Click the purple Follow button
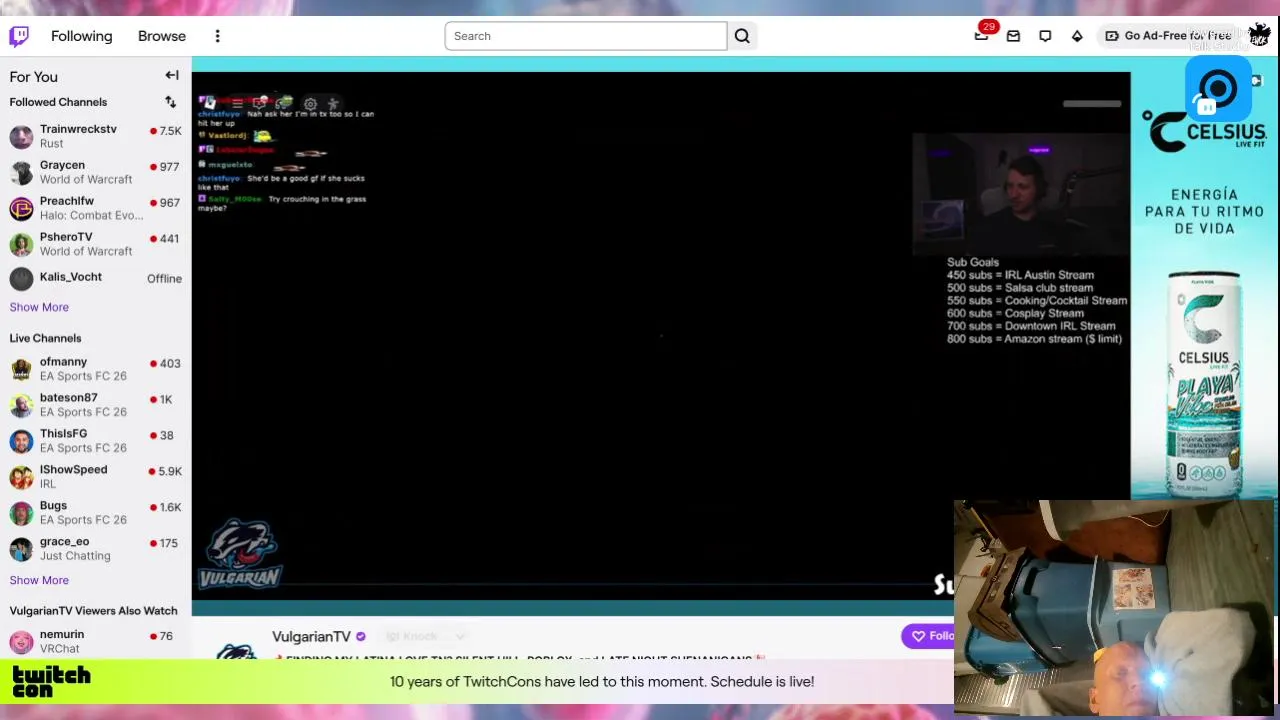The image size is (1280, 720). [x=928, y=636]
